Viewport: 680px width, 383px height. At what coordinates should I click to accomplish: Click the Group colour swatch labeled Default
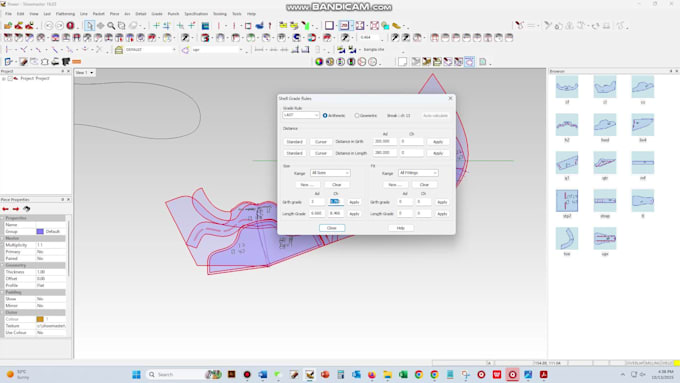[40, 232]
